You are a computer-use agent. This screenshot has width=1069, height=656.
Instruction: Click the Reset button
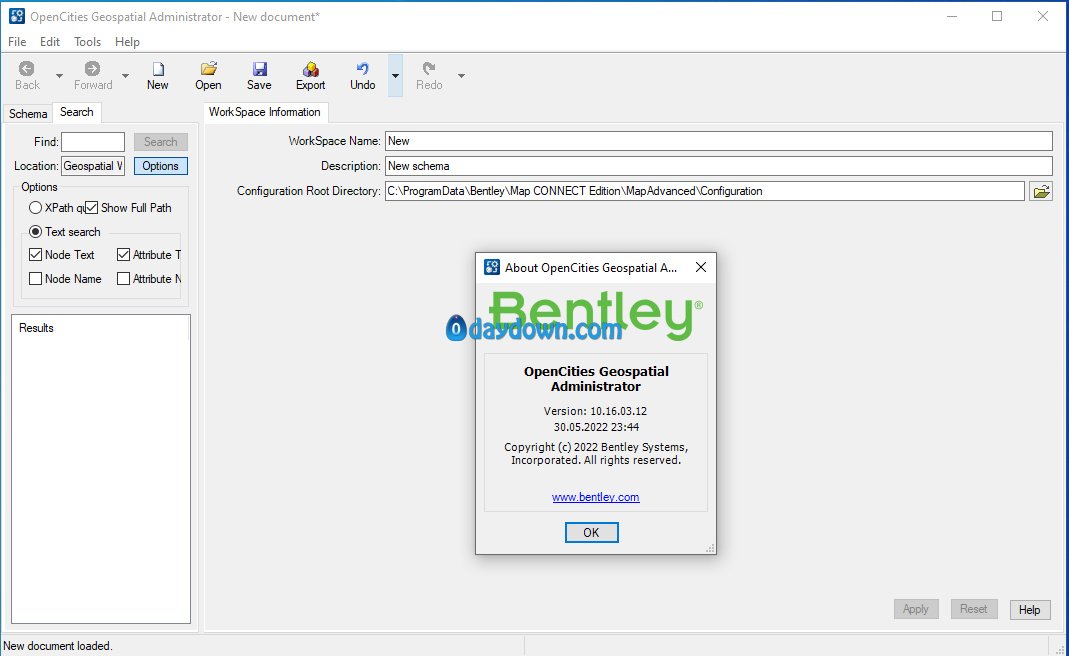(x=974, y=609)
